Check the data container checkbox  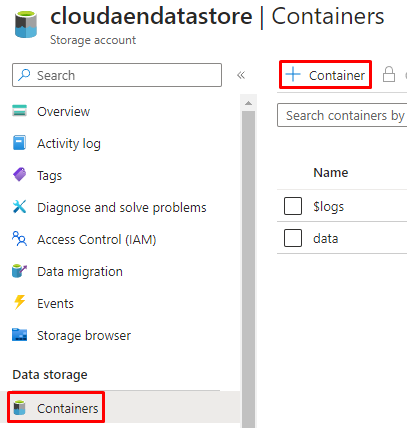click(x=293, y=238)
